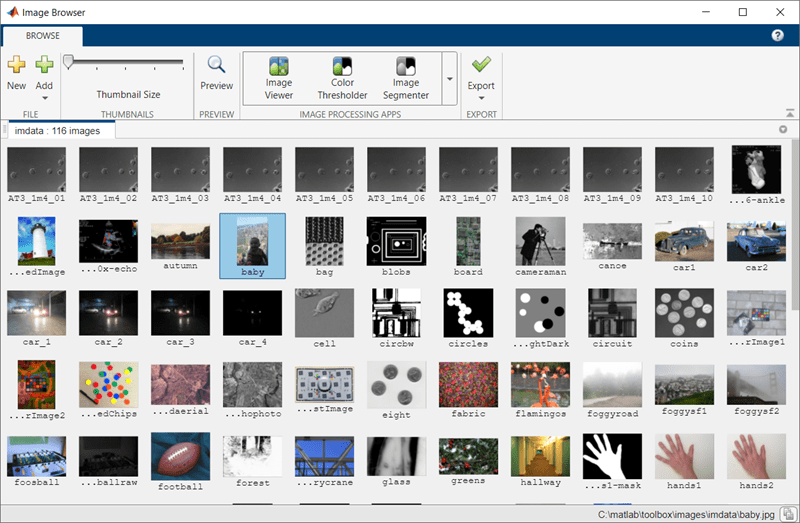This screenshot has height=523, width=800.
Task: Click the New file plus icon
Action: (16, 66)
